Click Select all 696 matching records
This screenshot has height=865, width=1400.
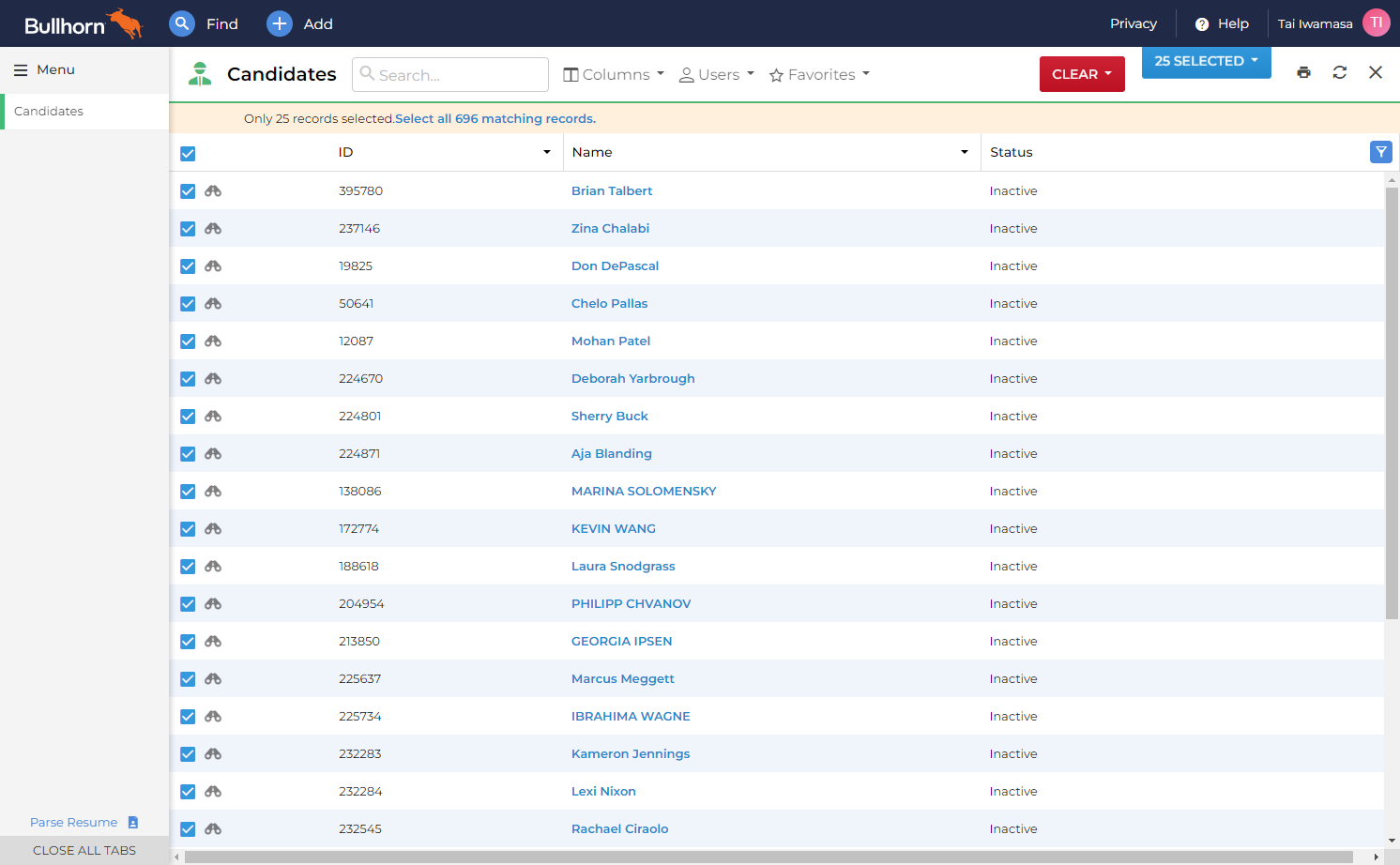coord(495,118)
